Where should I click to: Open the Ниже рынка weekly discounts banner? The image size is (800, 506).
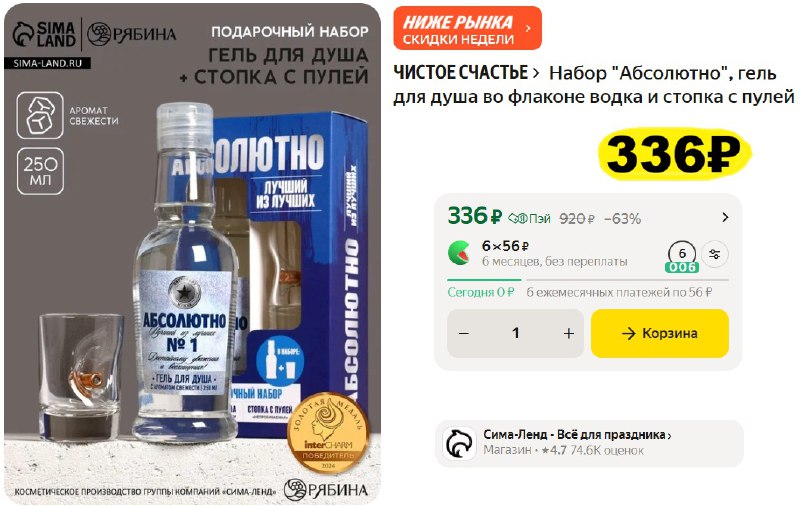point(467,29)
